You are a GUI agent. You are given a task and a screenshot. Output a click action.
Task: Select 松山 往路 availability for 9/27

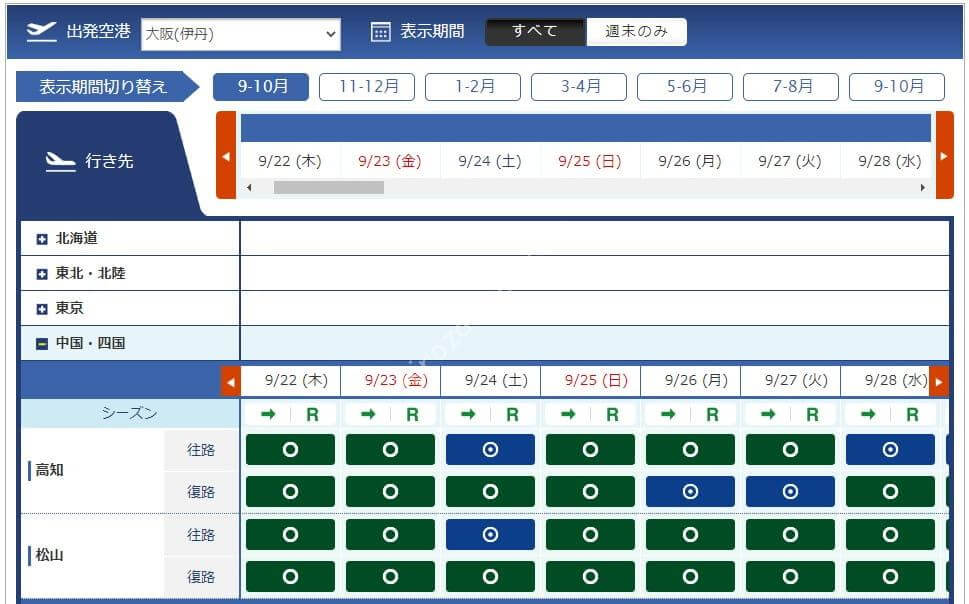[x=790, y=534]
